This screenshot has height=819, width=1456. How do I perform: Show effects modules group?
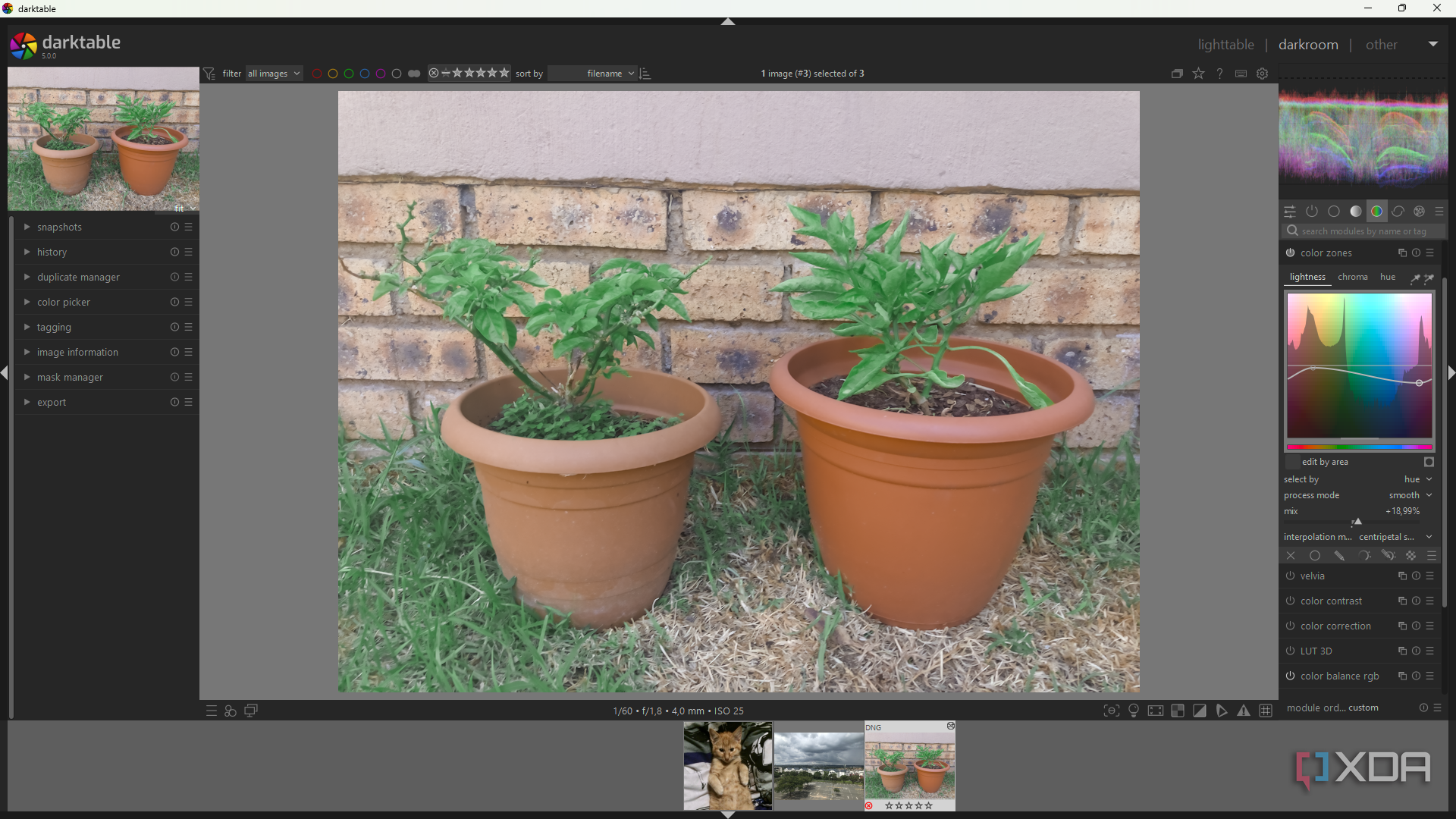[x=1420, y=212]
